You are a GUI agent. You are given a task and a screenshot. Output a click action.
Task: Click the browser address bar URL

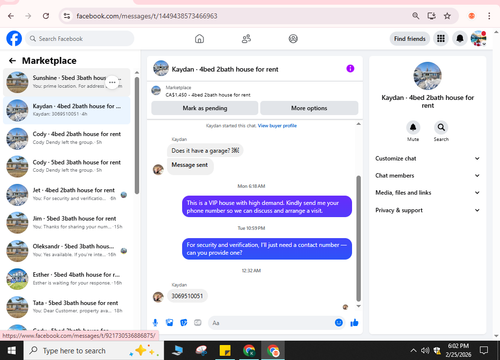click(147, 16)
